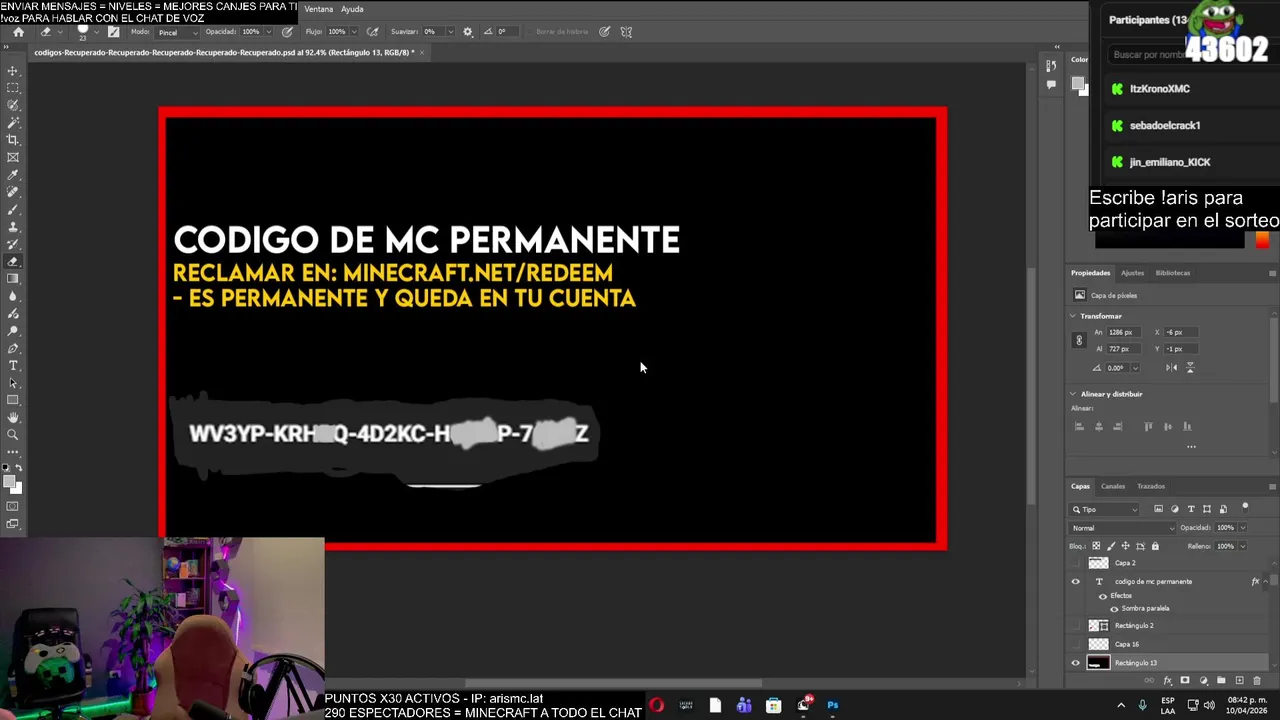Toggle layer filtering switch on/off
1280x720 pixels.
coord(1245,508)
